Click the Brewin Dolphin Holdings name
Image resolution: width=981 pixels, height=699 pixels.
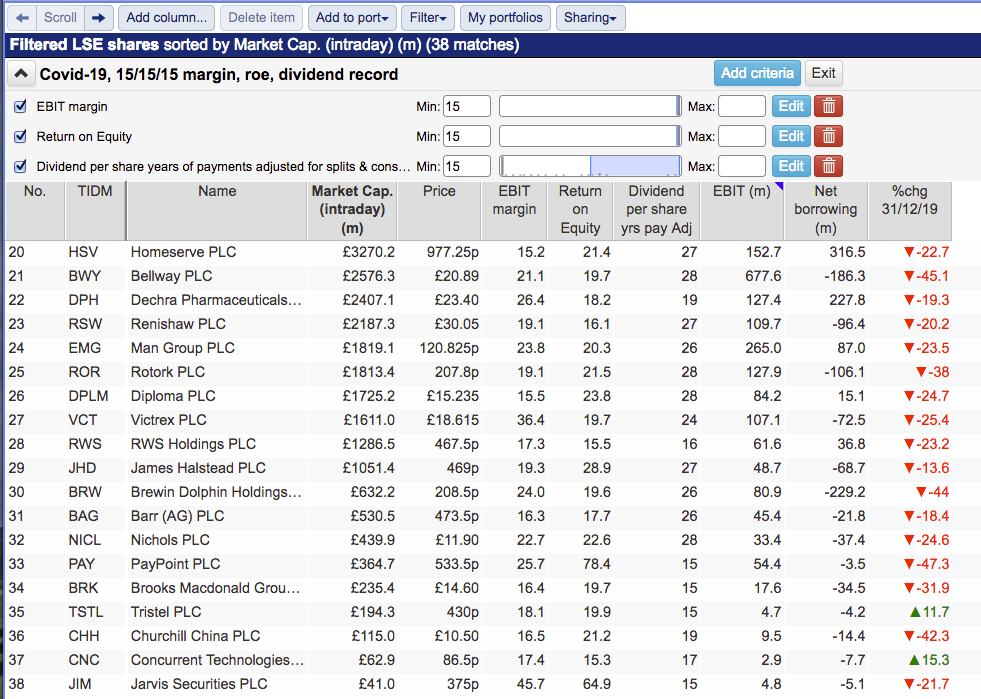(x=216, y=492)
